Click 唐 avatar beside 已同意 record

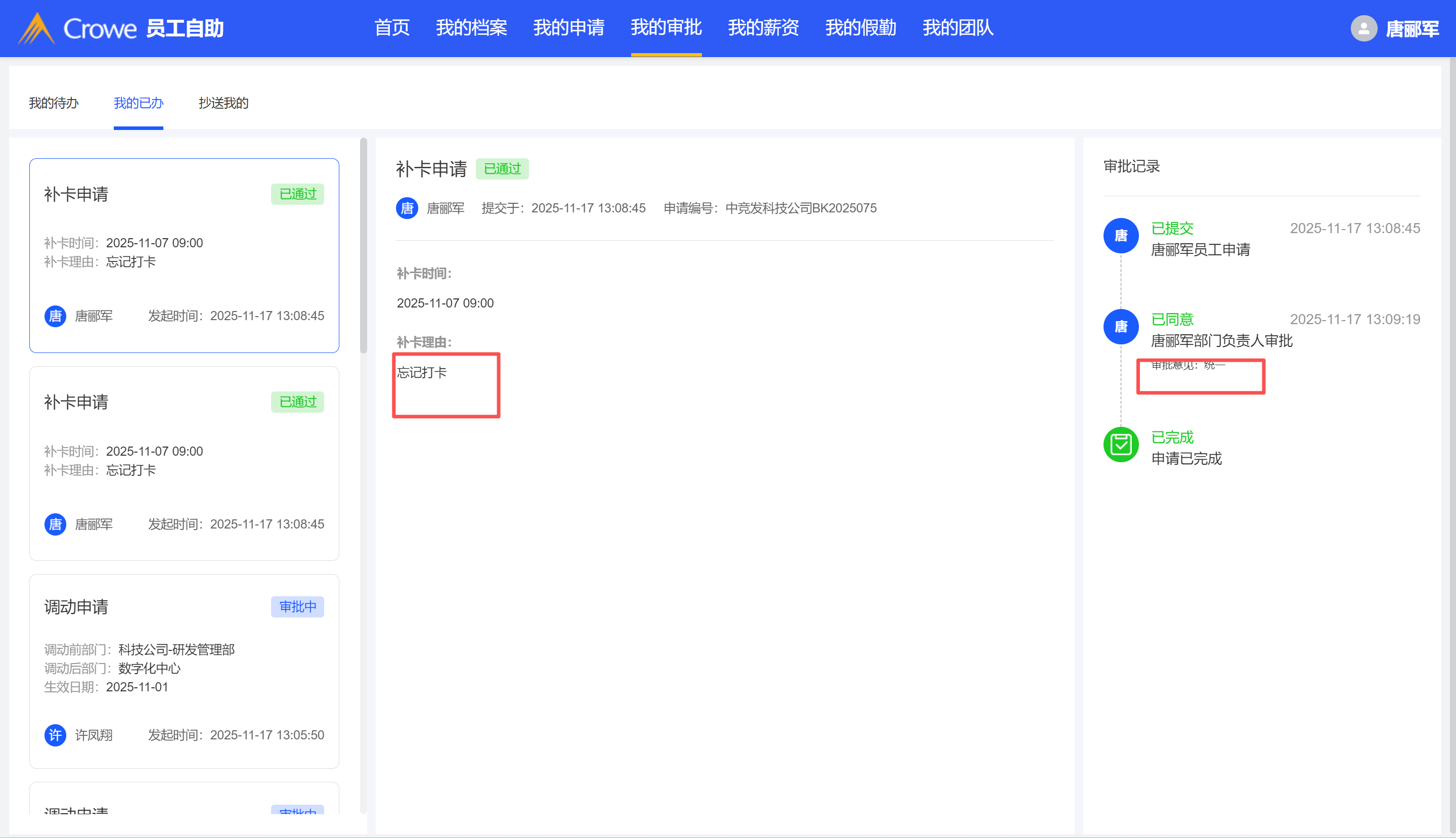pyautogui.click(x=1121, y=326)
